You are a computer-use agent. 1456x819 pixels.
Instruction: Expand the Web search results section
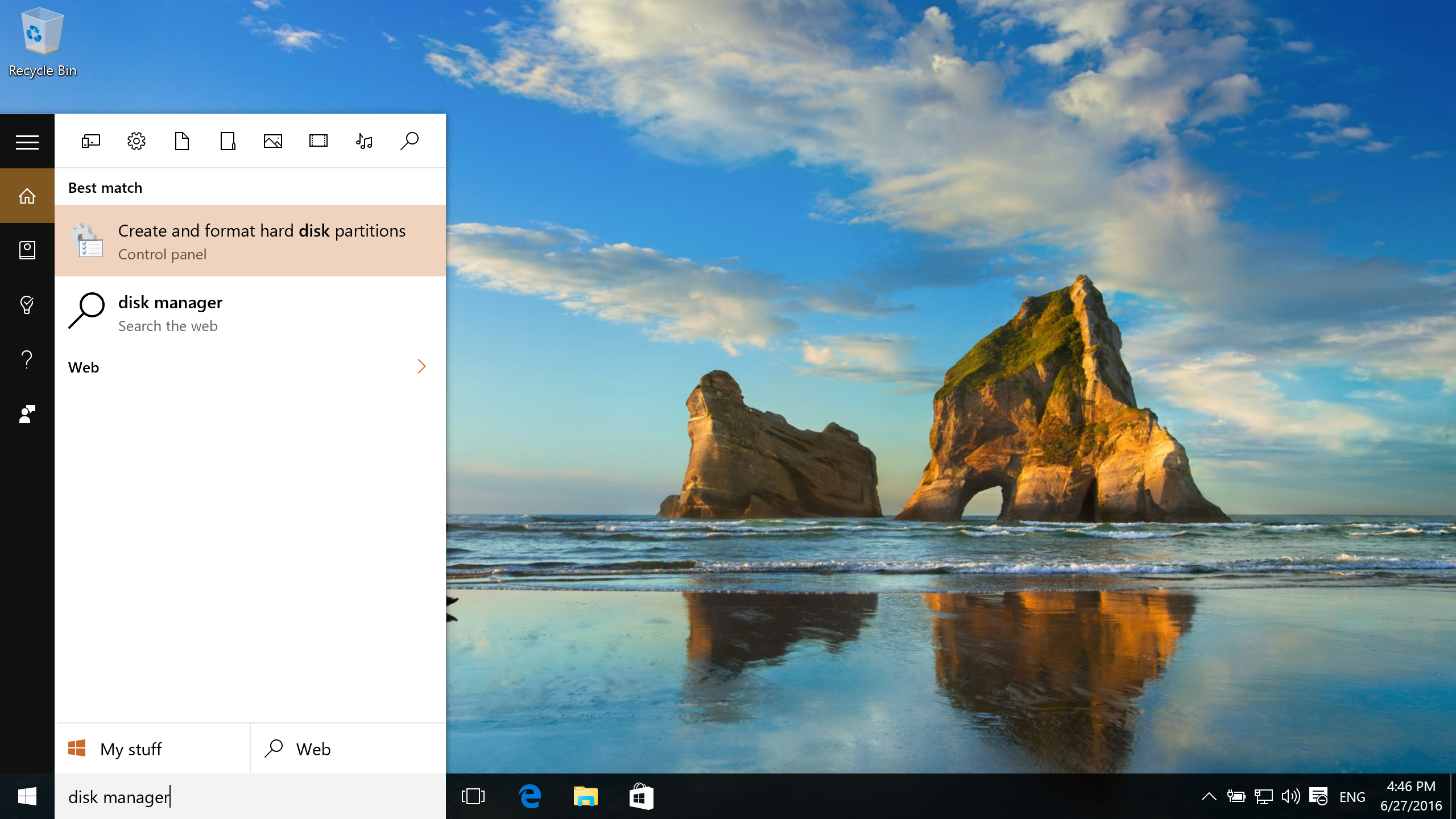click(422, 366)
